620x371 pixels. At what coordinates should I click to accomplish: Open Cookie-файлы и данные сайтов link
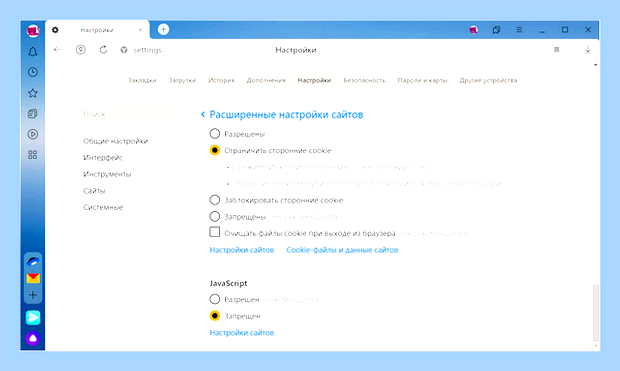[342, 250]
